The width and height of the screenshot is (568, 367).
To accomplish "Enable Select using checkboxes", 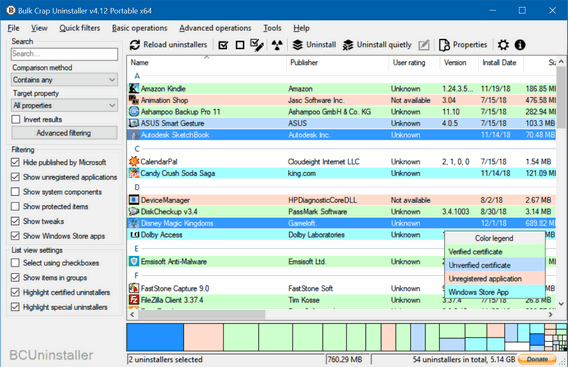I will 15,263.
